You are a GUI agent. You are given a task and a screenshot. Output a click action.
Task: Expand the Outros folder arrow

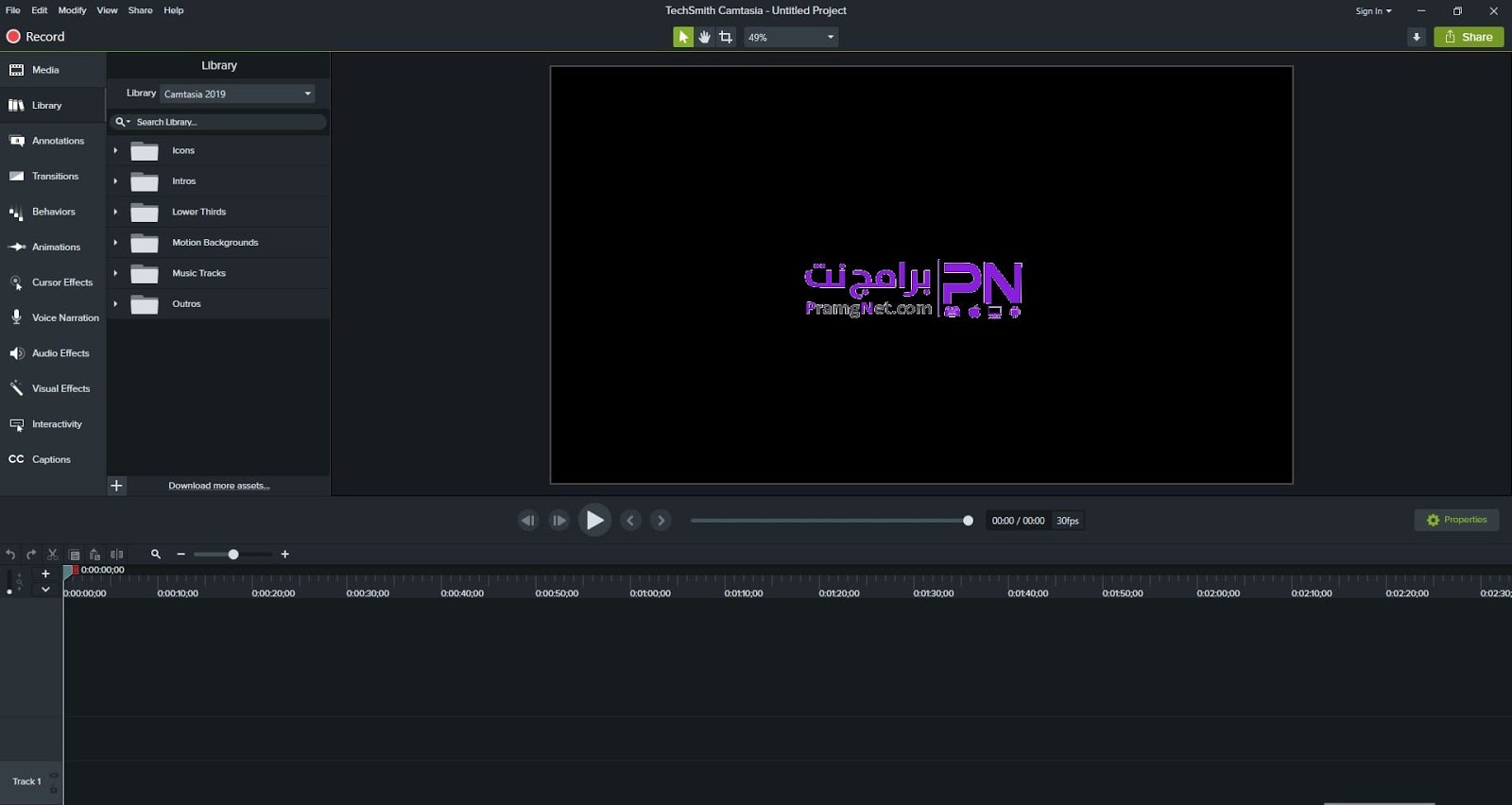[115, 304]
